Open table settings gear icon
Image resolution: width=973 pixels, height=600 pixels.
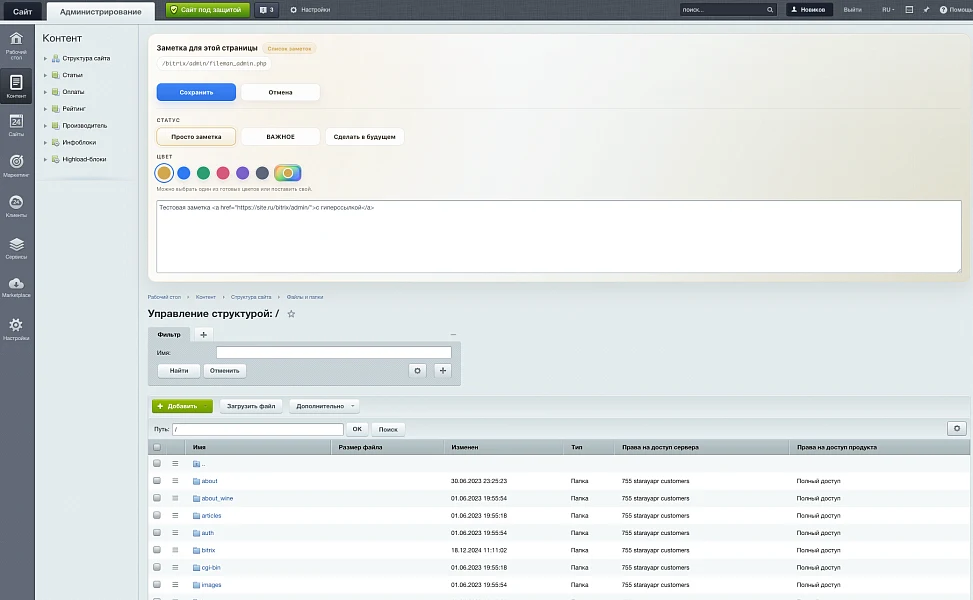tap(957, 428)
